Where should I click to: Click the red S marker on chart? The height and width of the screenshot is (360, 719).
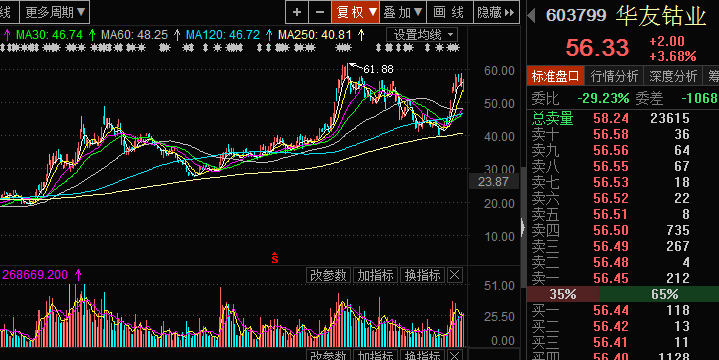(275, 258)
